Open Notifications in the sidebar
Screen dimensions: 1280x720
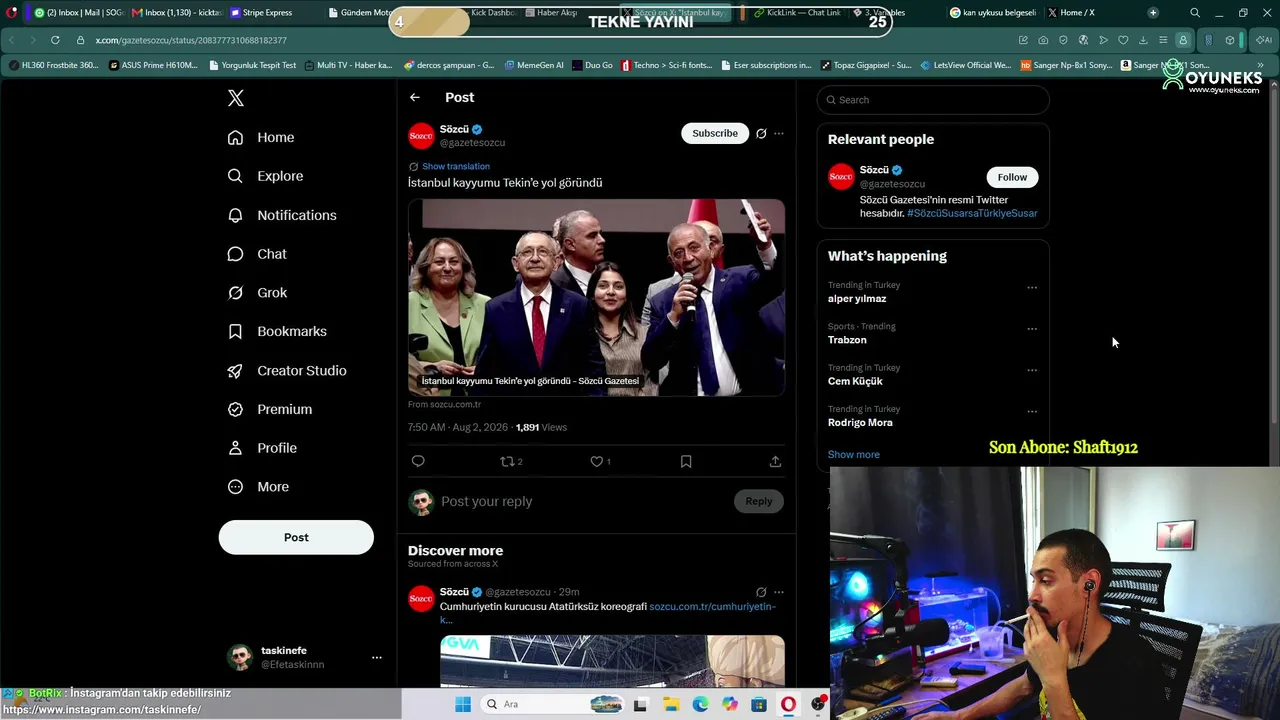tap(282, 215)
